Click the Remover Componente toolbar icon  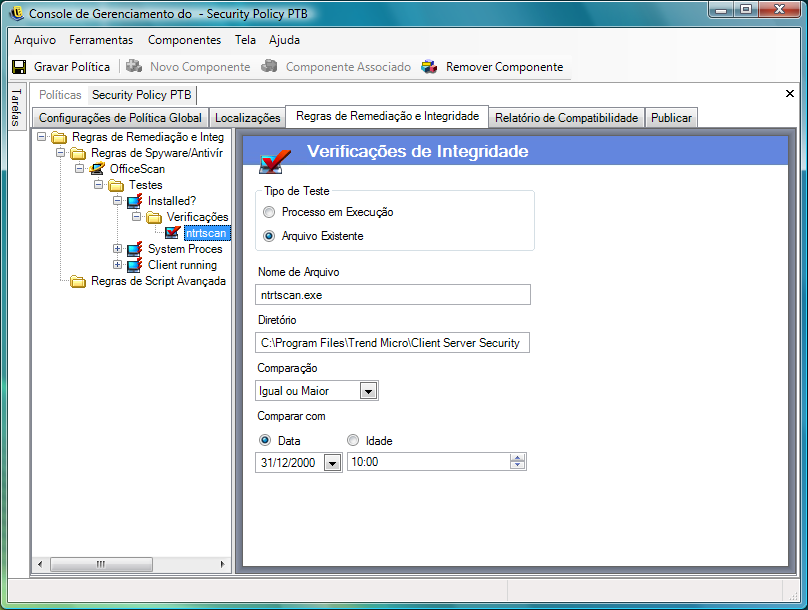pos(429,67)
